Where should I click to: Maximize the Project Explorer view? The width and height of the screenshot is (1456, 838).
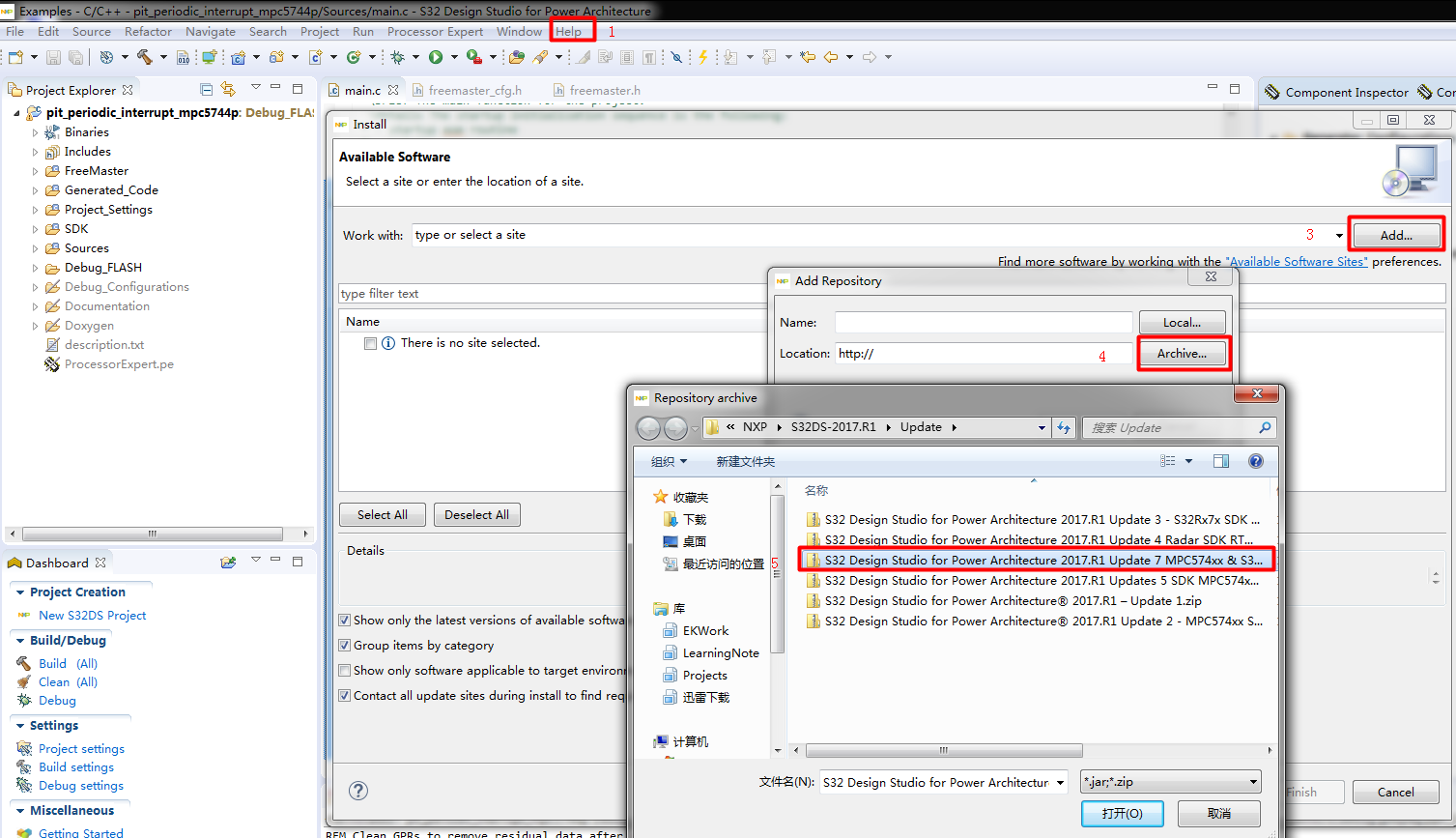298,88
